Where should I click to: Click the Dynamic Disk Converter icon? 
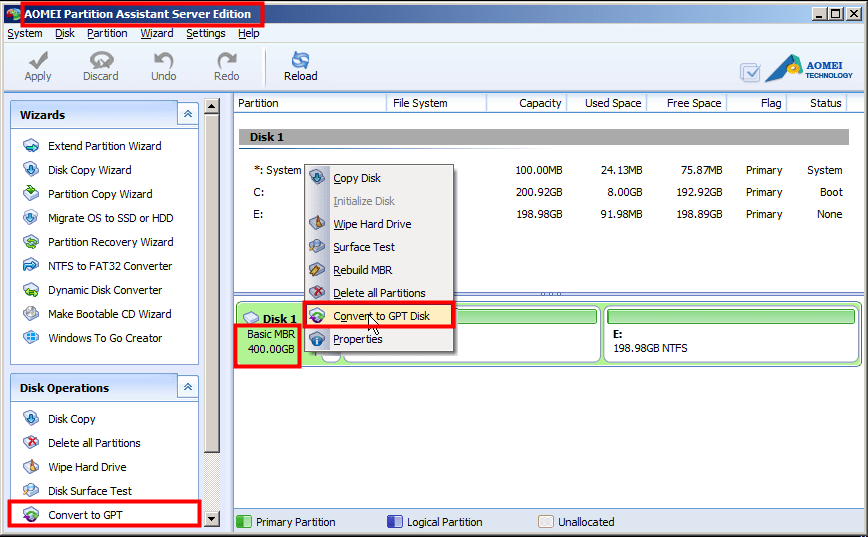coord(31,290)
